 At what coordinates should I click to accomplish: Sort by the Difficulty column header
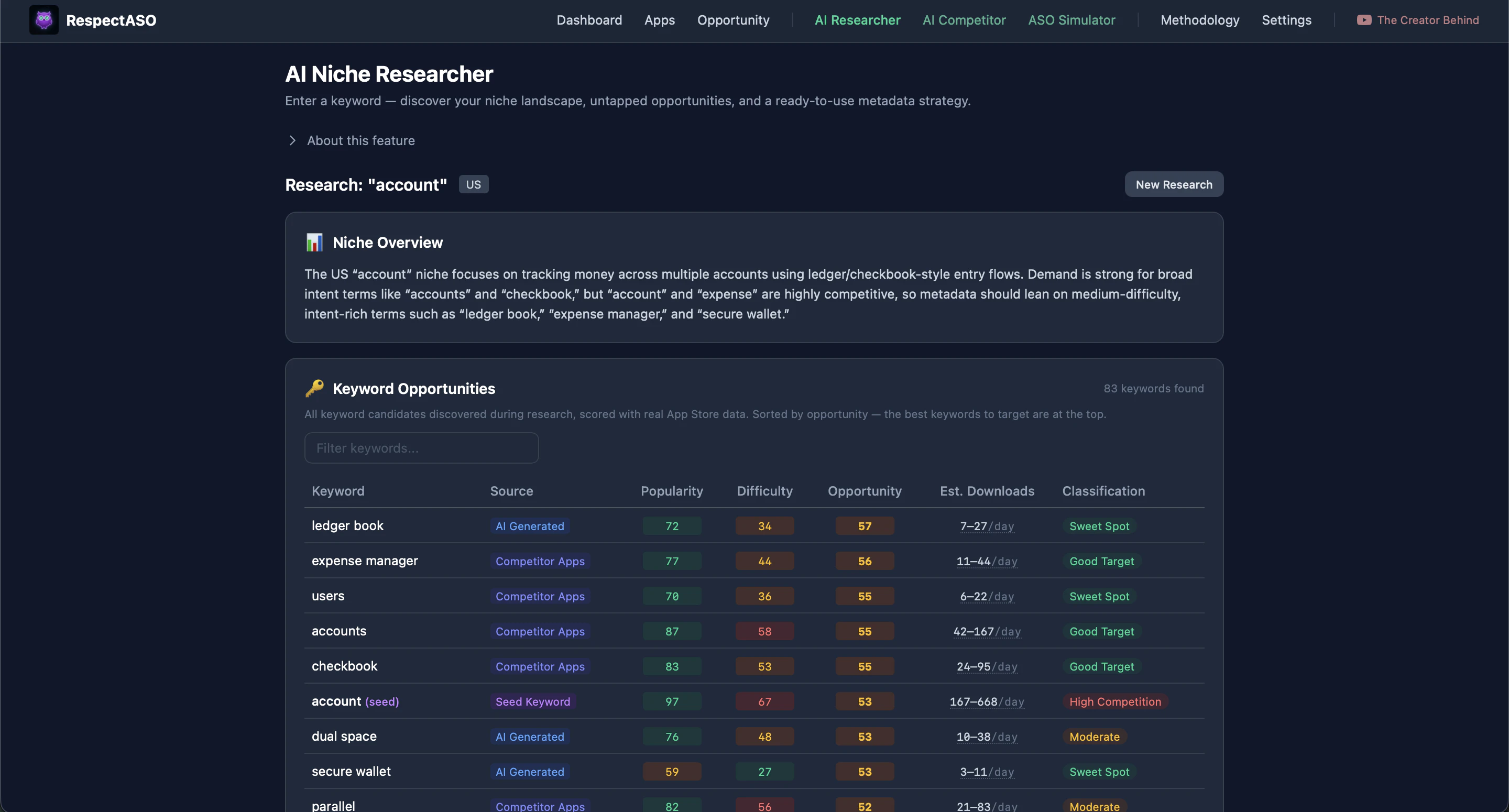764,491
